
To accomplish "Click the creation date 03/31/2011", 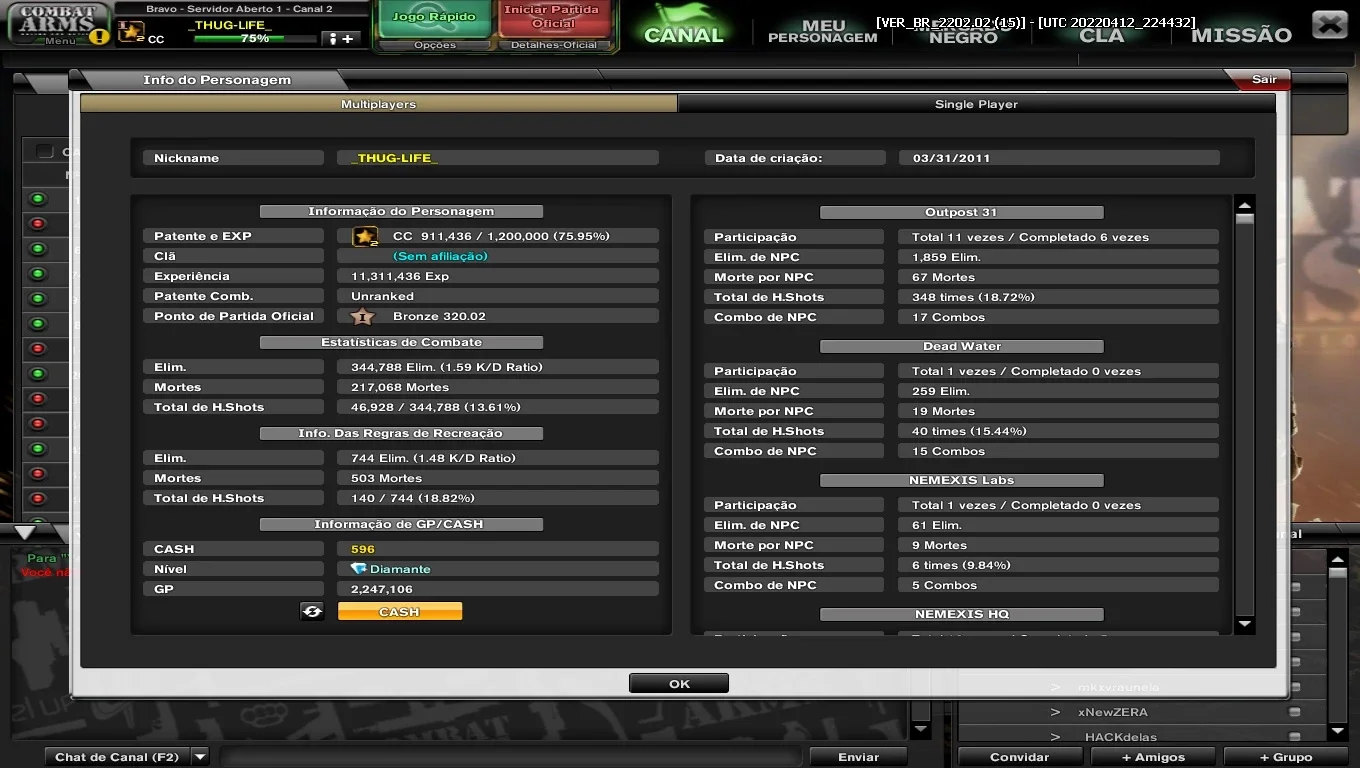I will point(951,158).
